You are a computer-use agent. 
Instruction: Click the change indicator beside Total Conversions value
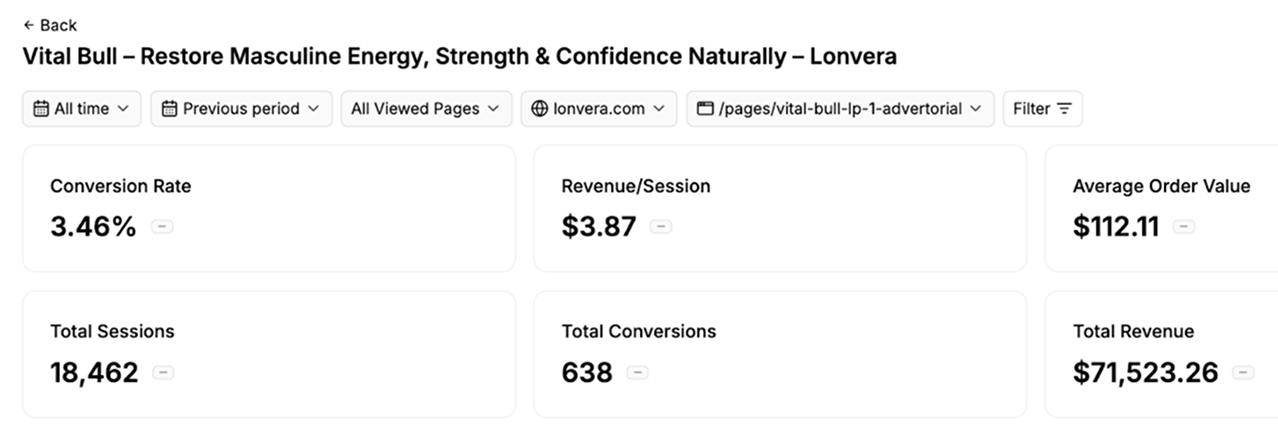637,373
